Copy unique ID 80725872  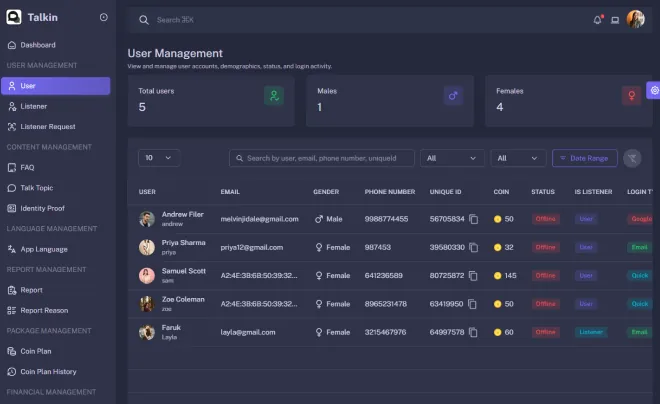[x=473, y=276]
